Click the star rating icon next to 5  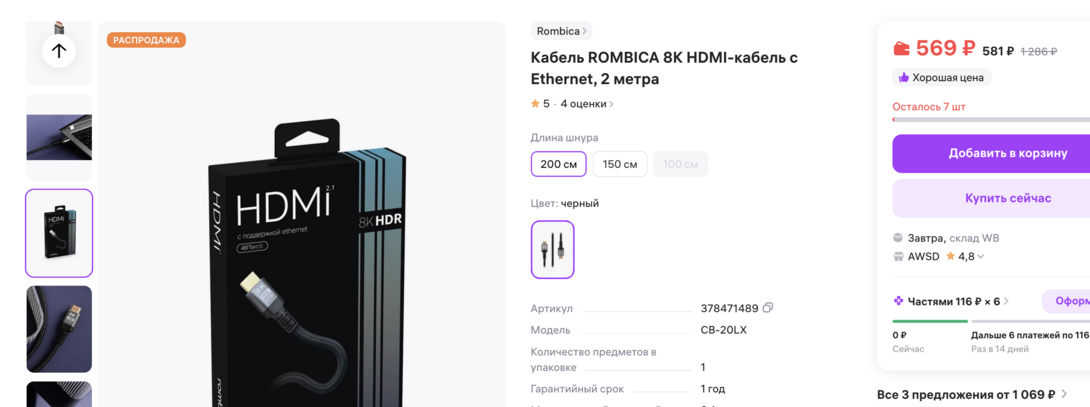click(535, 104)
